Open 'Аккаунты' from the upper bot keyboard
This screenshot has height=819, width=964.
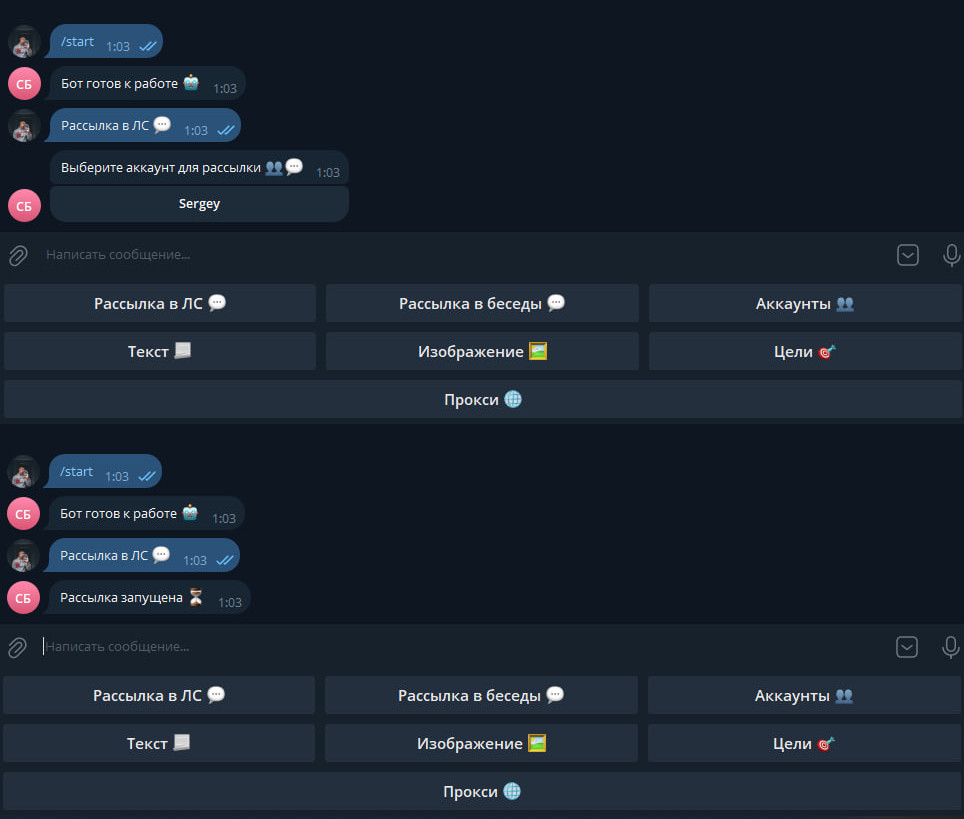click(804, 303)
